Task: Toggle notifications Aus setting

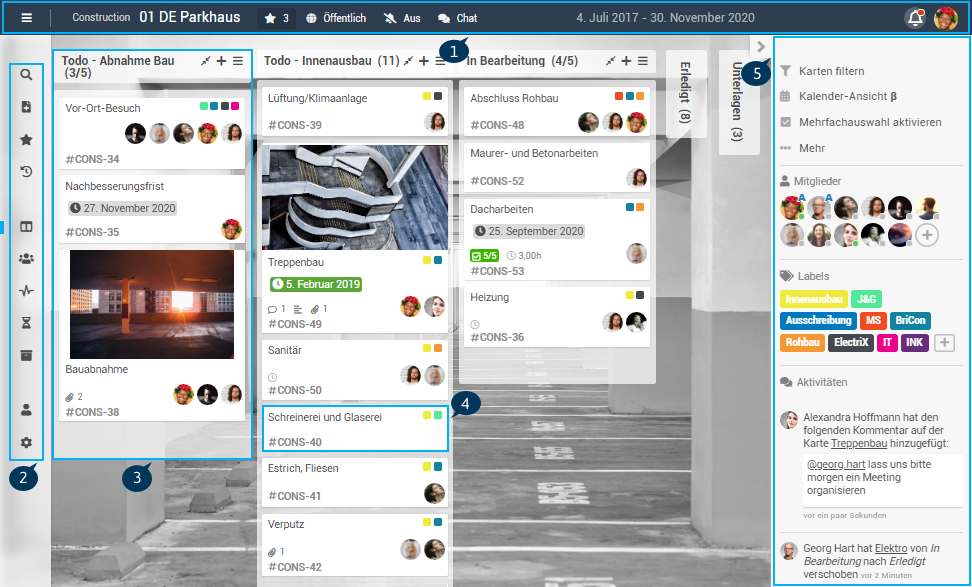Action: coord(402,19)
